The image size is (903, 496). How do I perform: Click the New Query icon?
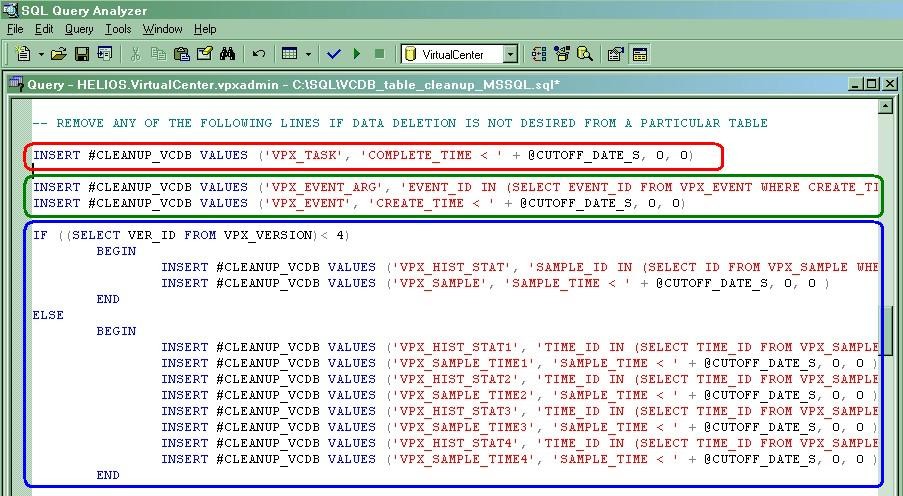click(x=22, y=54)
